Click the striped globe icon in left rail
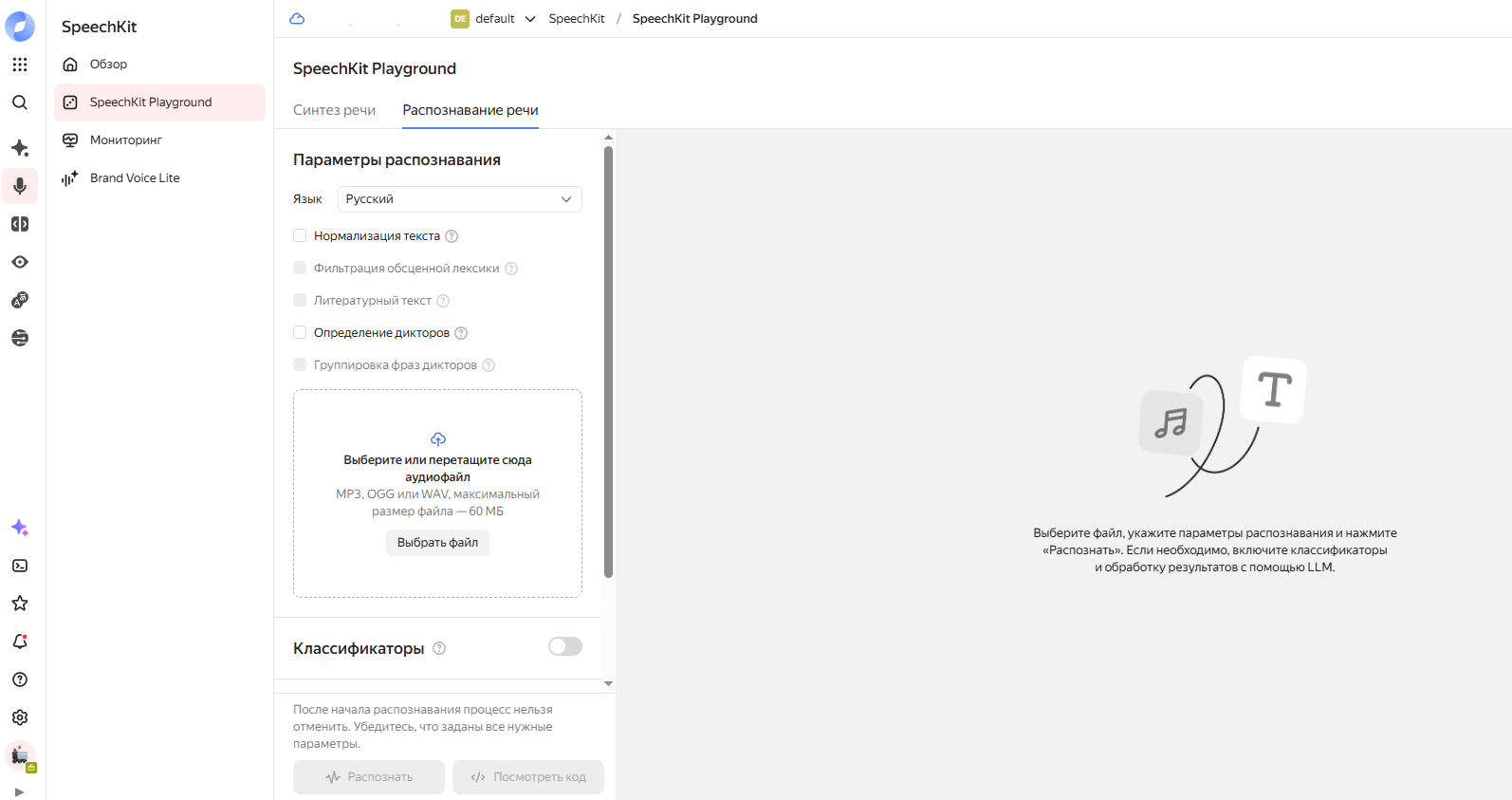Image resolution: width=1512 pixels, height=800 pixels. 20,338
